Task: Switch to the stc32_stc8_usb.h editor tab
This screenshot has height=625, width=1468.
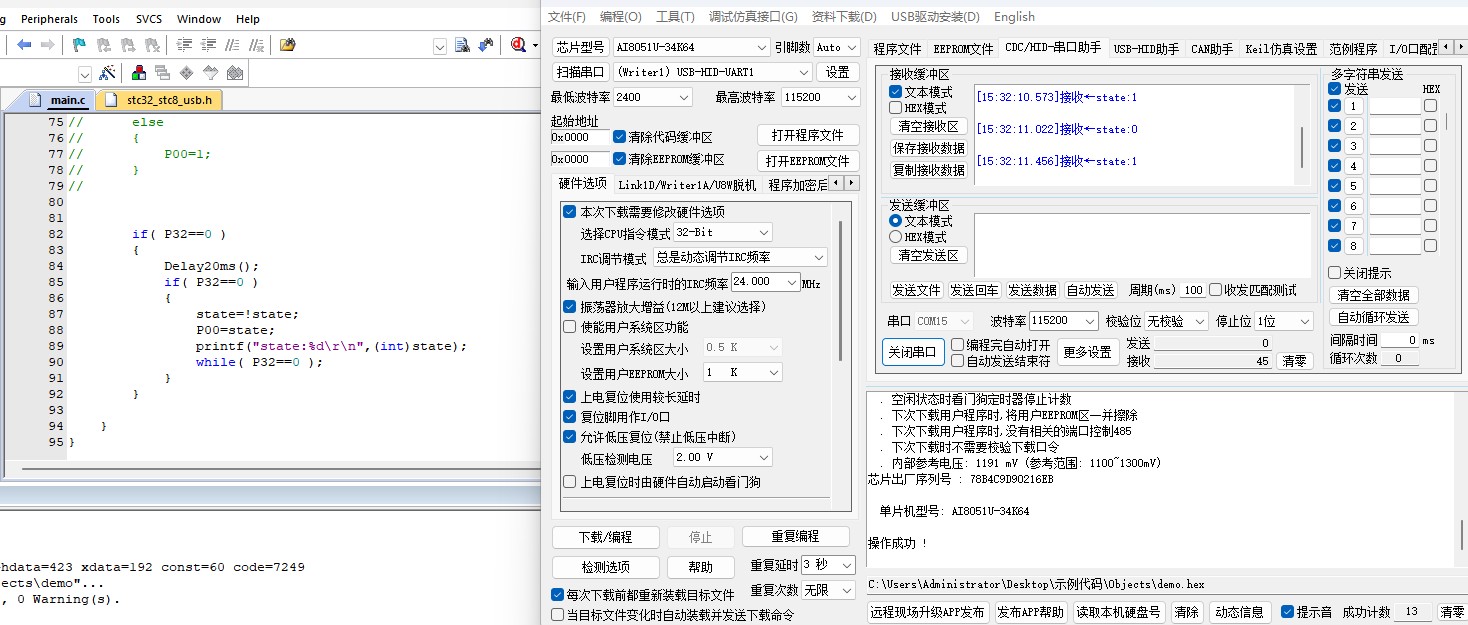Action: coord(161,100)
